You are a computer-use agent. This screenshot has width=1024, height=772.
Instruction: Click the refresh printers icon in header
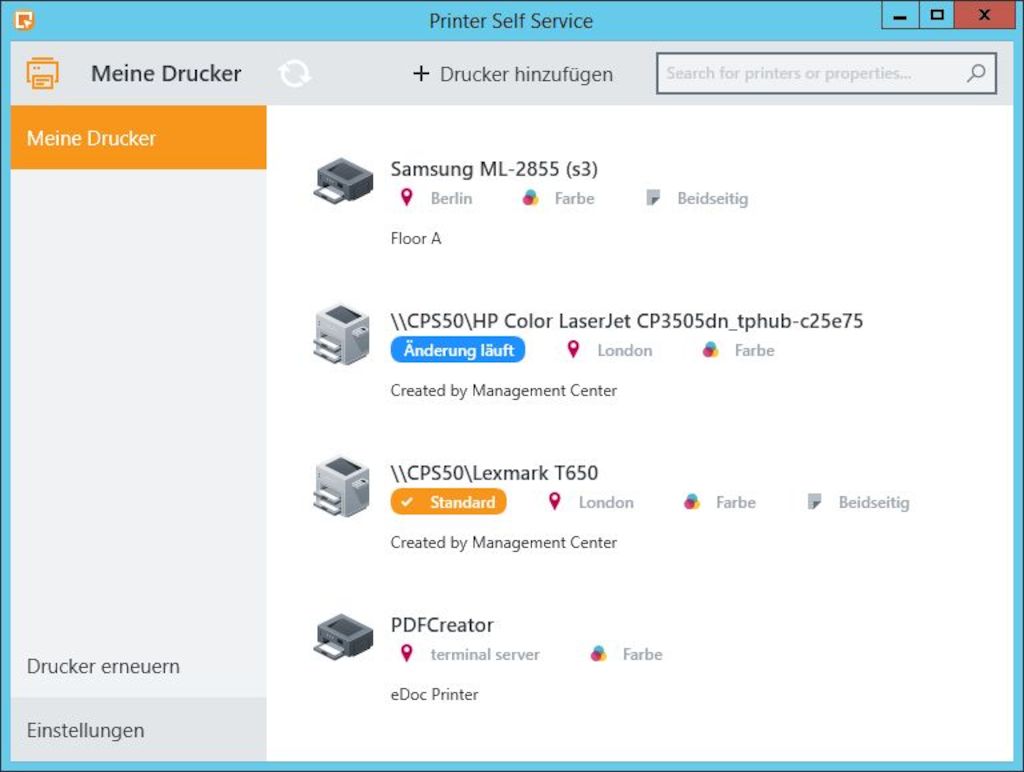tap(295, 73)
